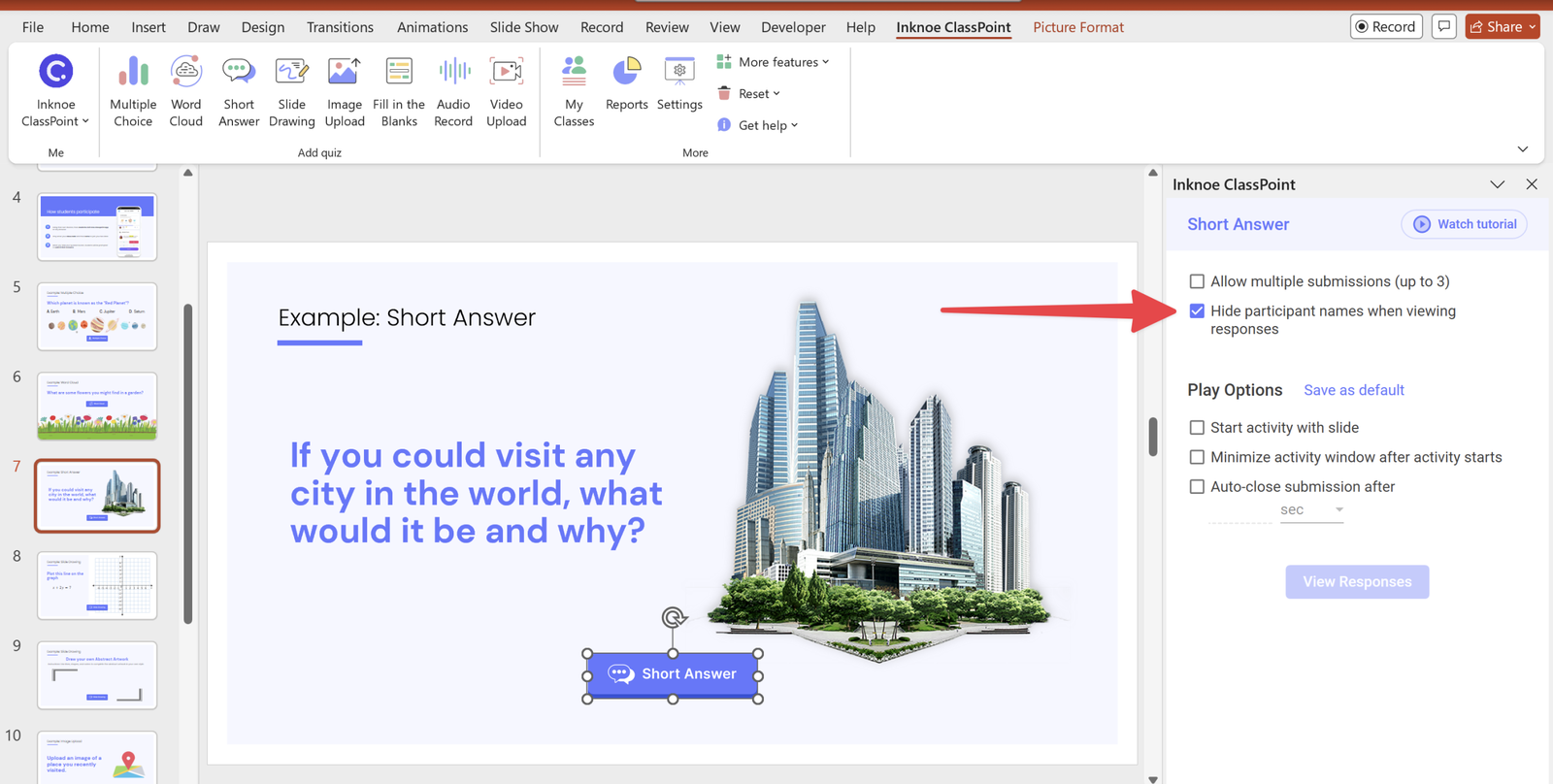Select slide 5 thumbnail
The width and height of the screenshot is (1553, 784).
tap(97, 316)
